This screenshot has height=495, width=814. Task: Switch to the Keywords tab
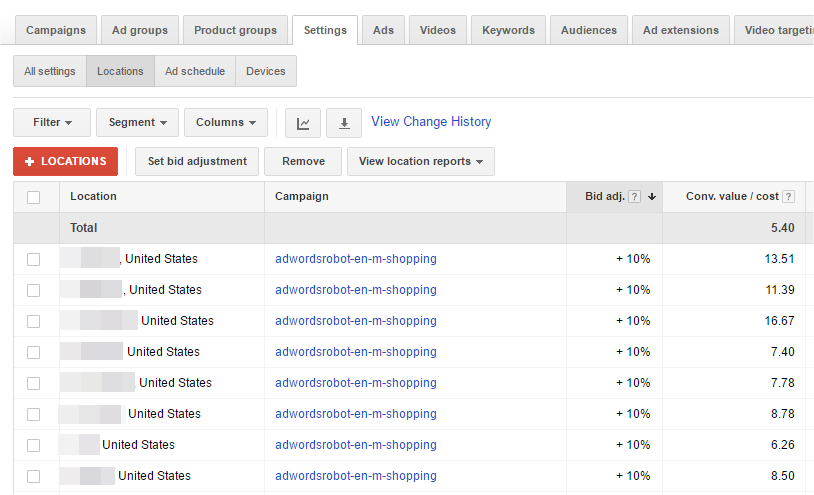point(508,30)
